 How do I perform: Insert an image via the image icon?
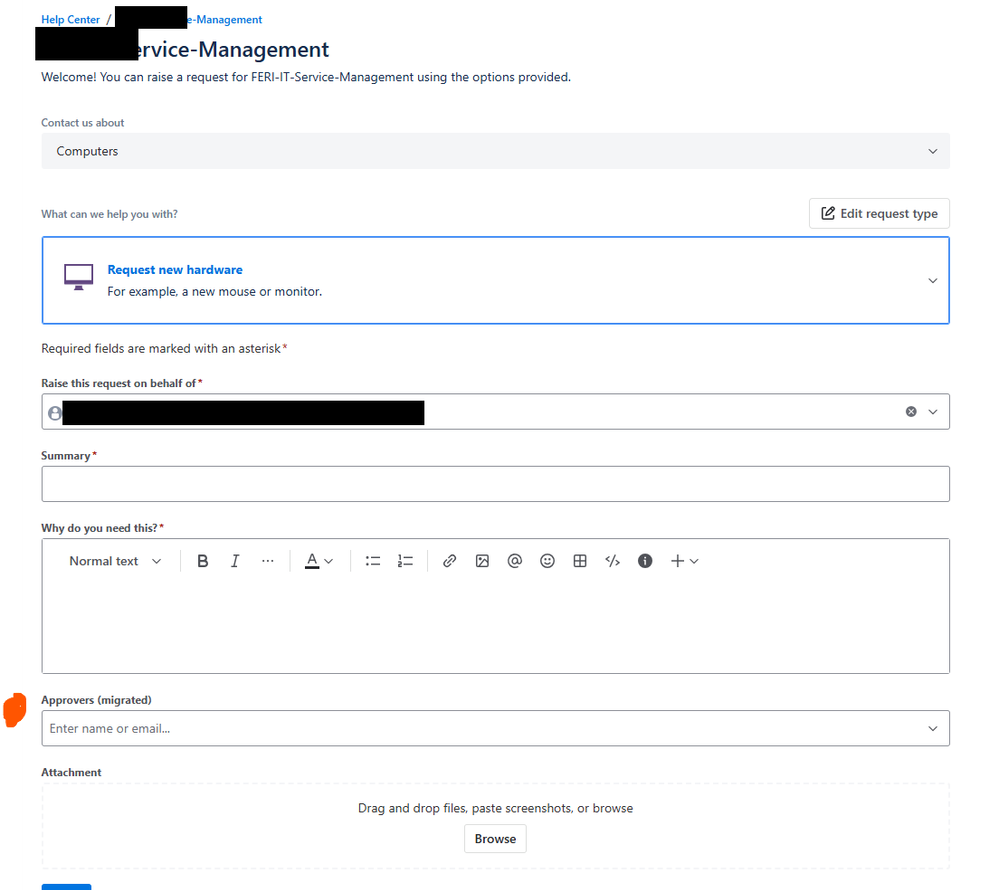(482, 561)
